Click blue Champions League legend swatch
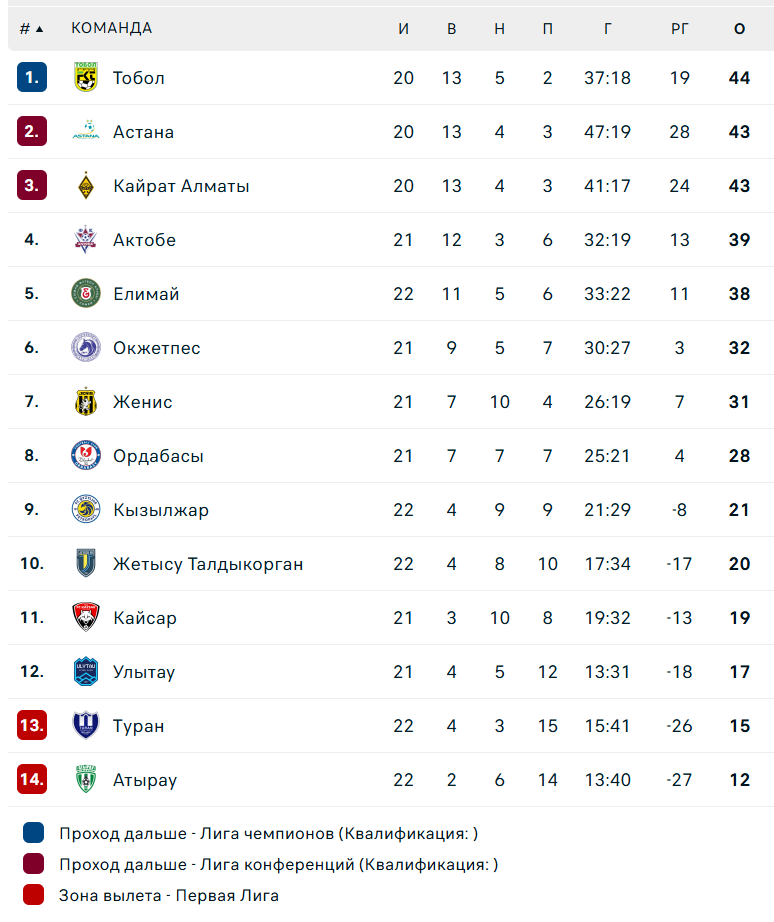The width and height of the screenshot is (774, 922). click(34, 833)
